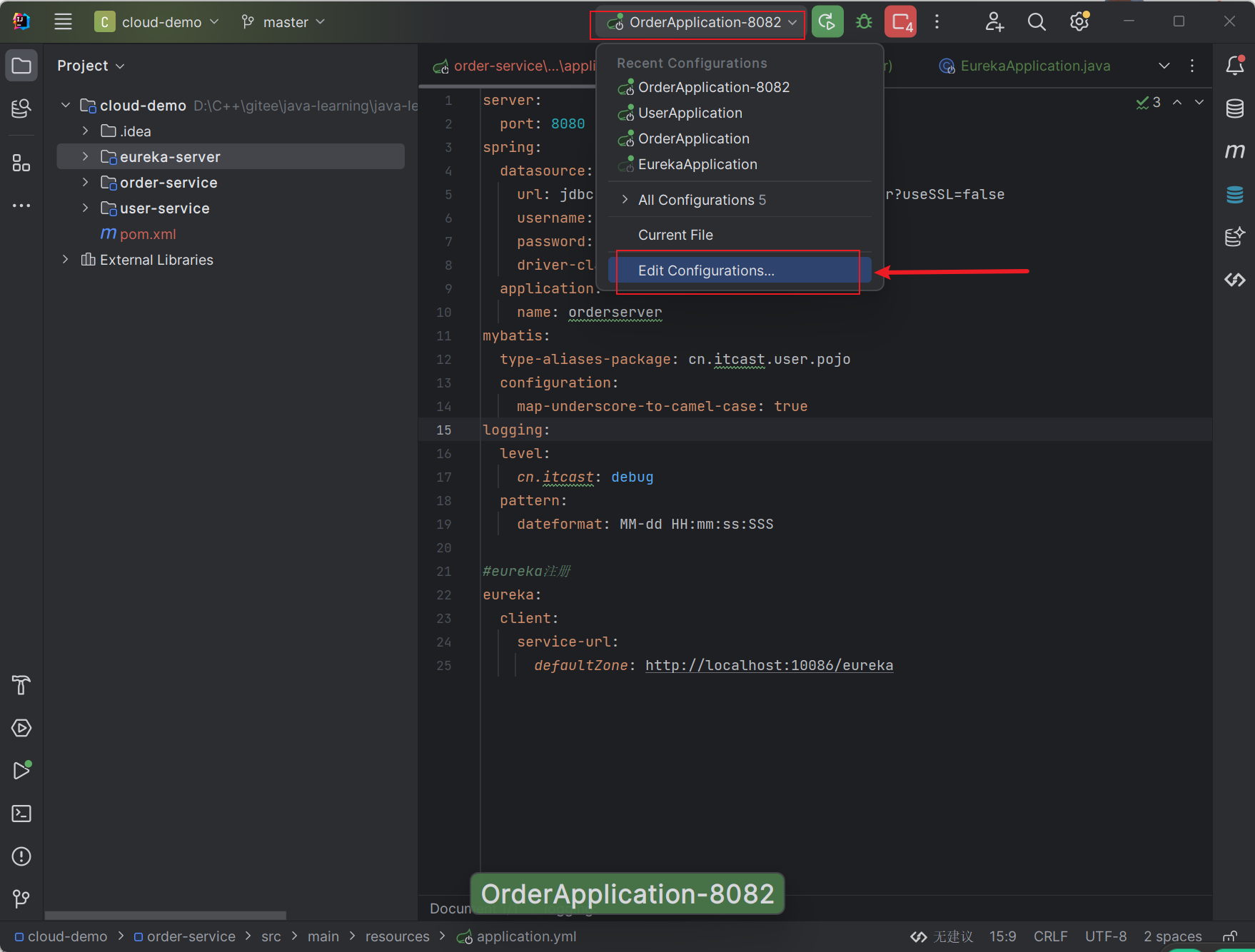This screenshot has height=952, width=1255.
Task: Open Run tool window play icon
Action: (21, 771)
